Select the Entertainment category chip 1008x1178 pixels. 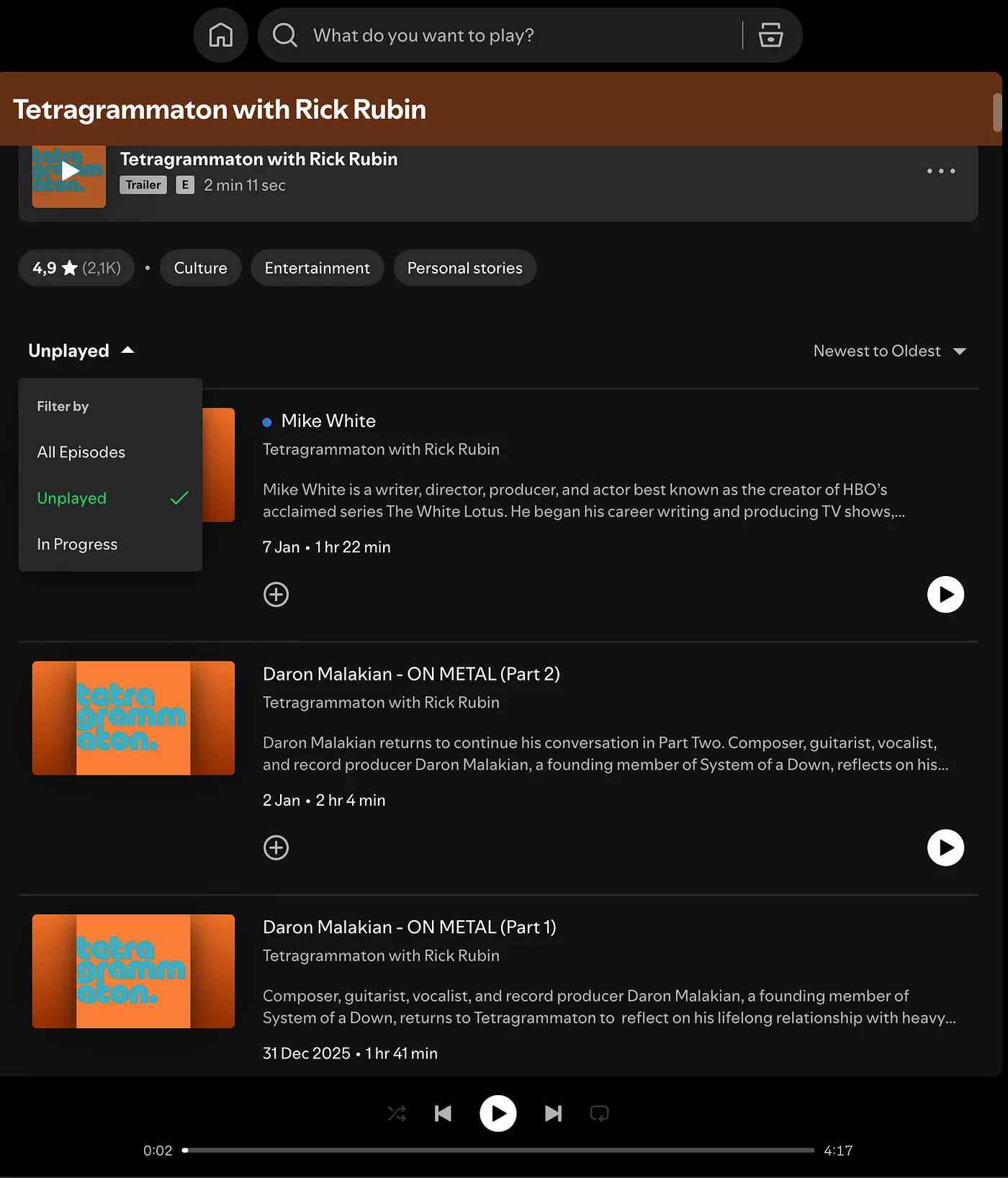318,268
